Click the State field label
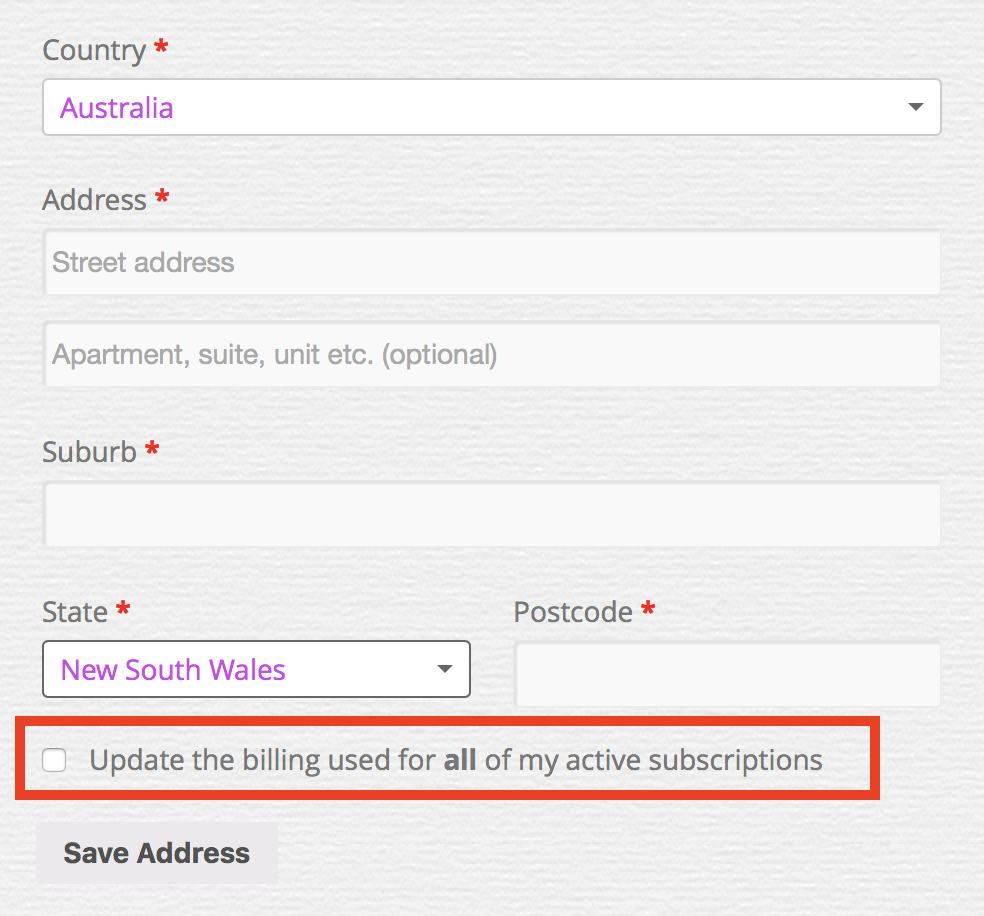 coord(75,612)
